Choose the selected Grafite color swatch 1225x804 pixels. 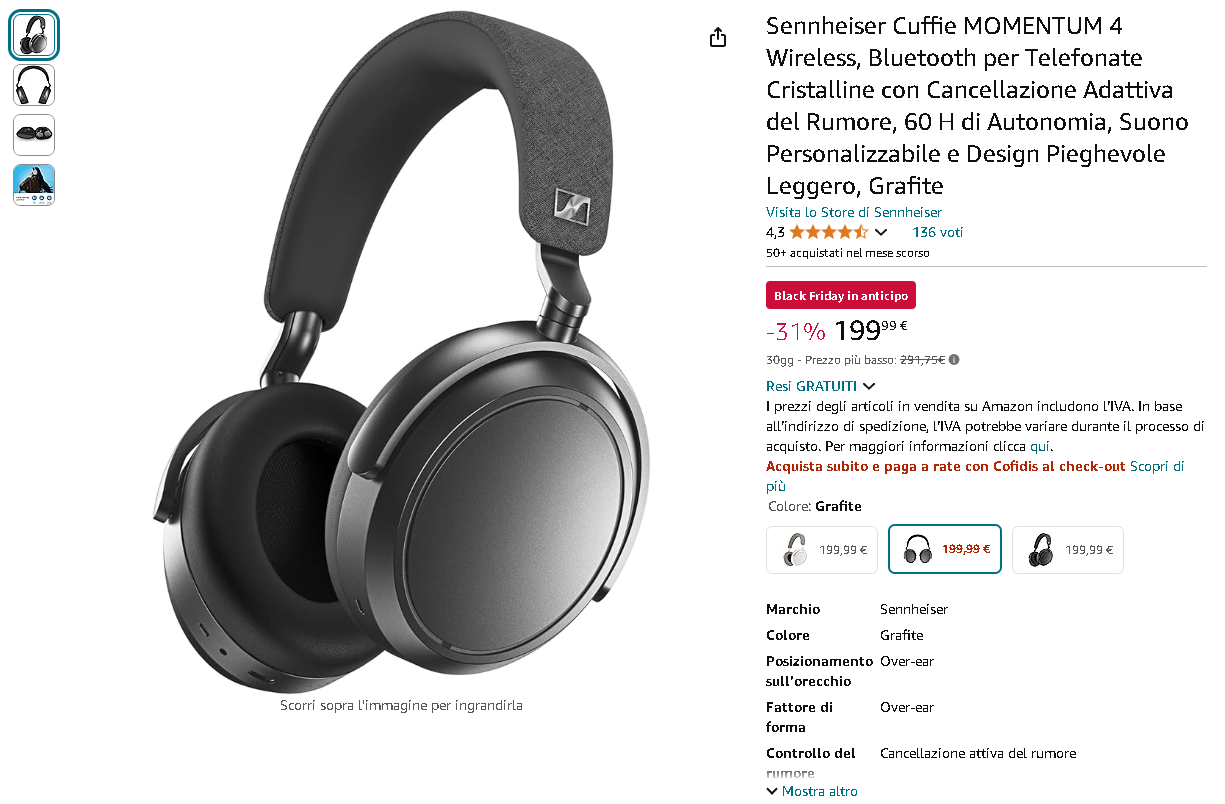(945, 549)
